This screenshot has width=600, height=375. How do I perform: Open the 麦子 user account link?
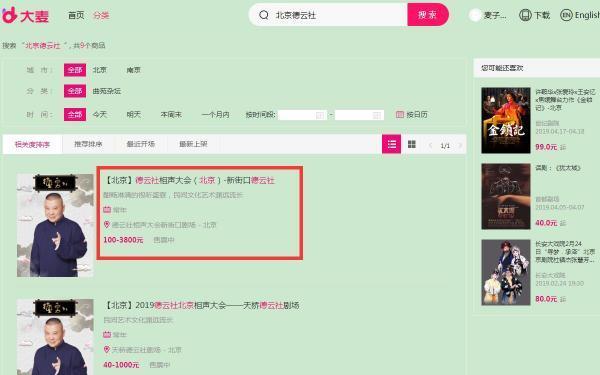point(495,15)
